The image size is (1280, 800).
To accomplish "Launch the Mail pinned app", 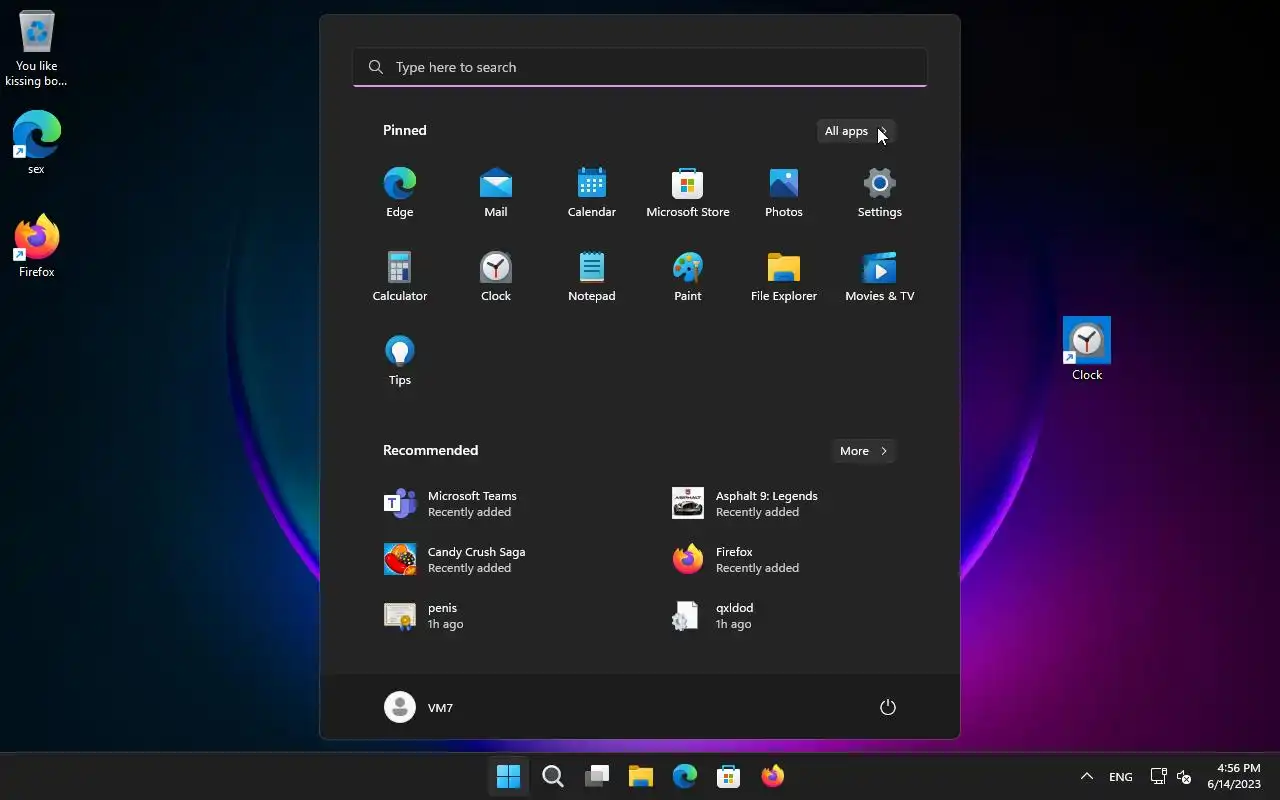I will pos(495,192).
